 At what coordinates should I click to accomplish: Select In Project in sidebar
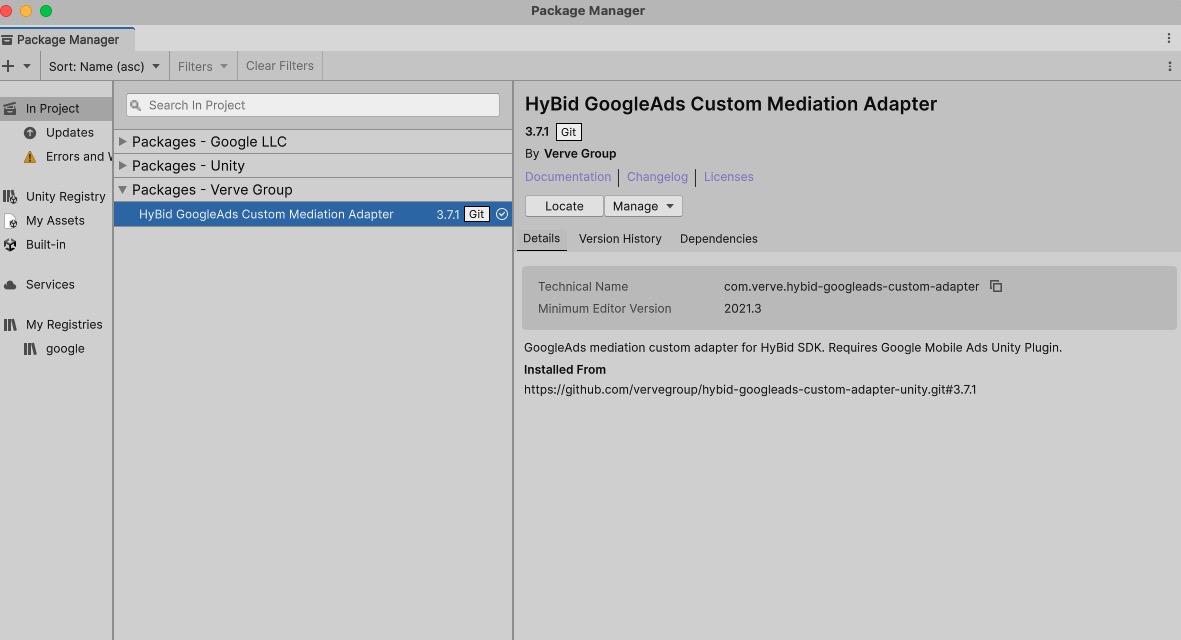tap(56, 108)
